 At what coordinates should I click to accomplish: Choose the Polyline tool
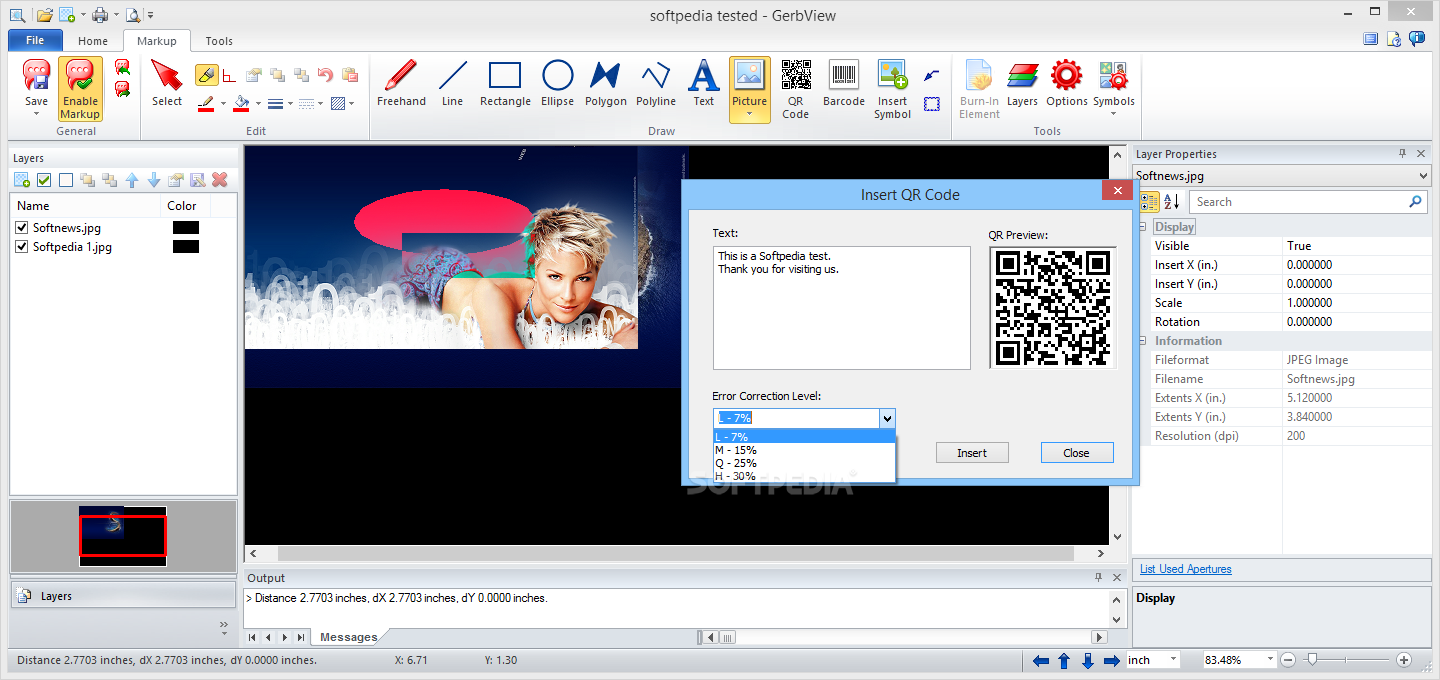point(656,84)
